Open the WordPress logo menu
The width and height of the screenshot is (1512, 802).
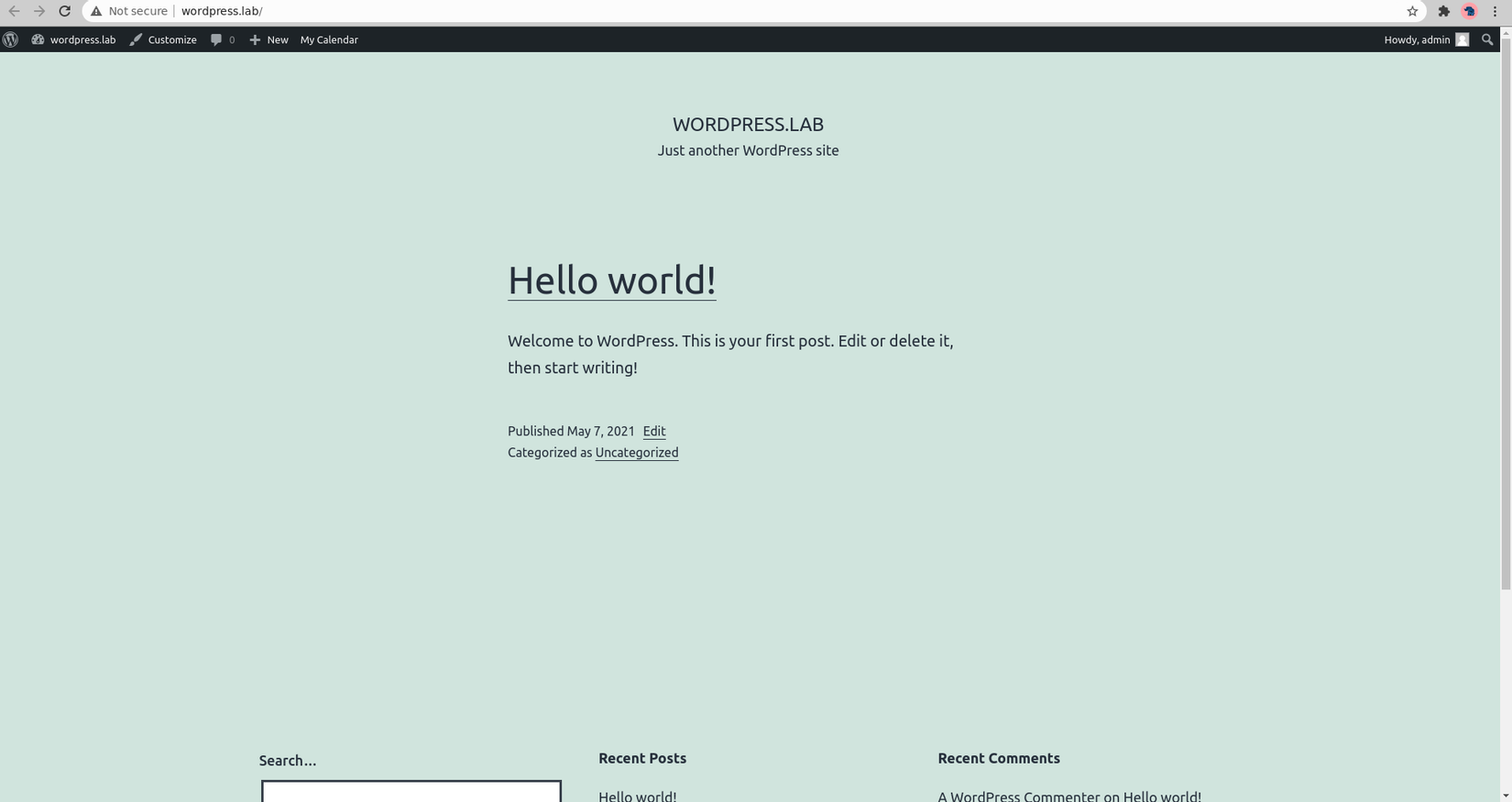pyautogui.click(x=11, y=39)
